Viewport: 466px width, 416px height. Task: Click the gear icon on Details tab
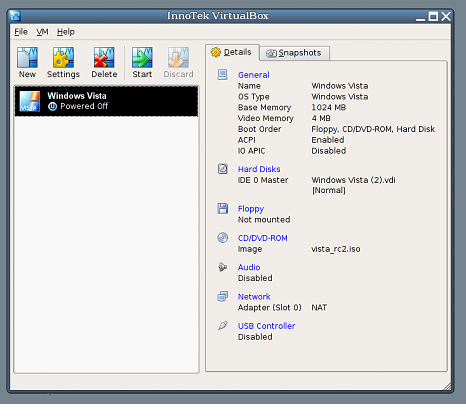[216, 52]
